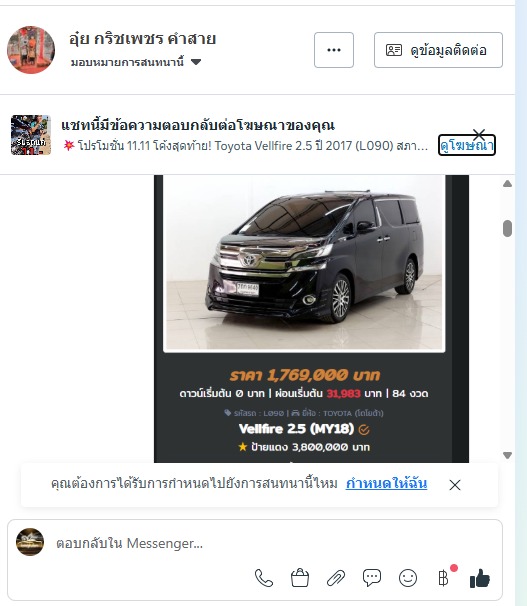Dismiss the assignment prompt banner
This screenshot has height=606, width=527.
455,485
